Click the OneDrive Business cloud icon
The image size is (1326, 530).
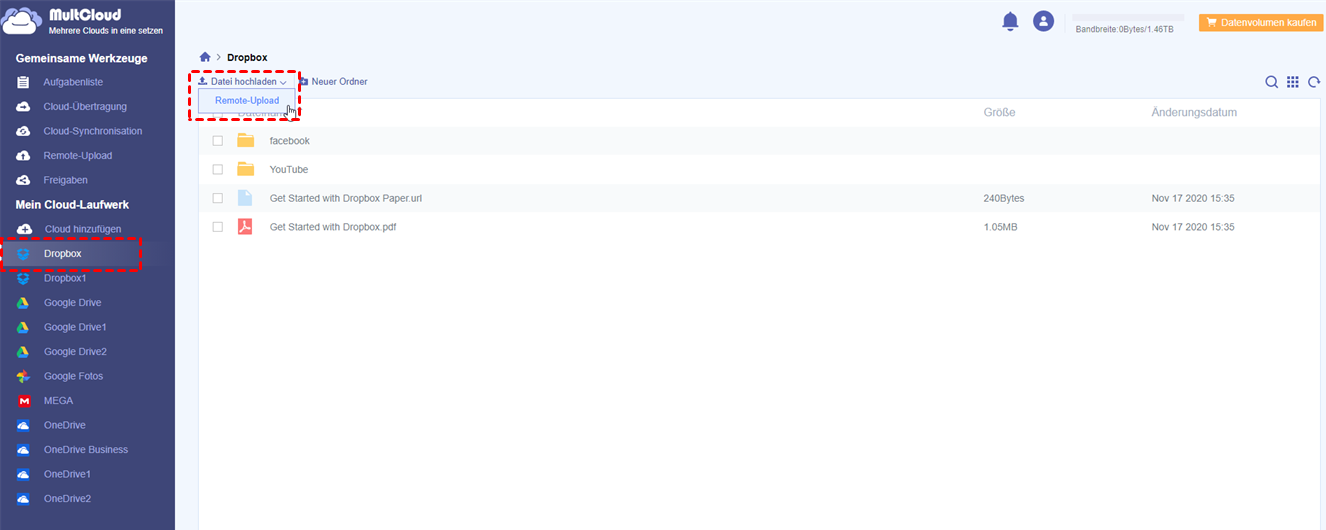[x=23, y=450]
